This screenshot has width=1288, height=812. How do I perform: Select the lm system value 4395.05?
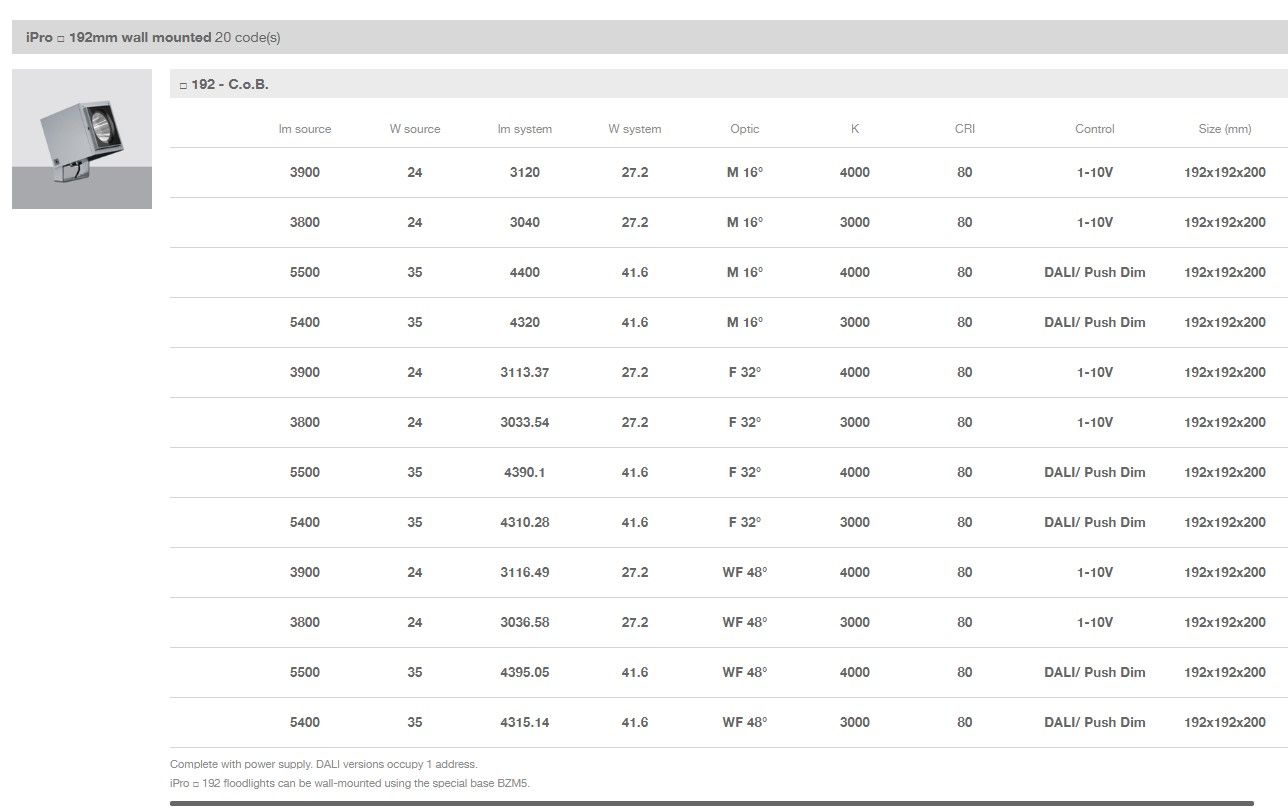point(525,672)
